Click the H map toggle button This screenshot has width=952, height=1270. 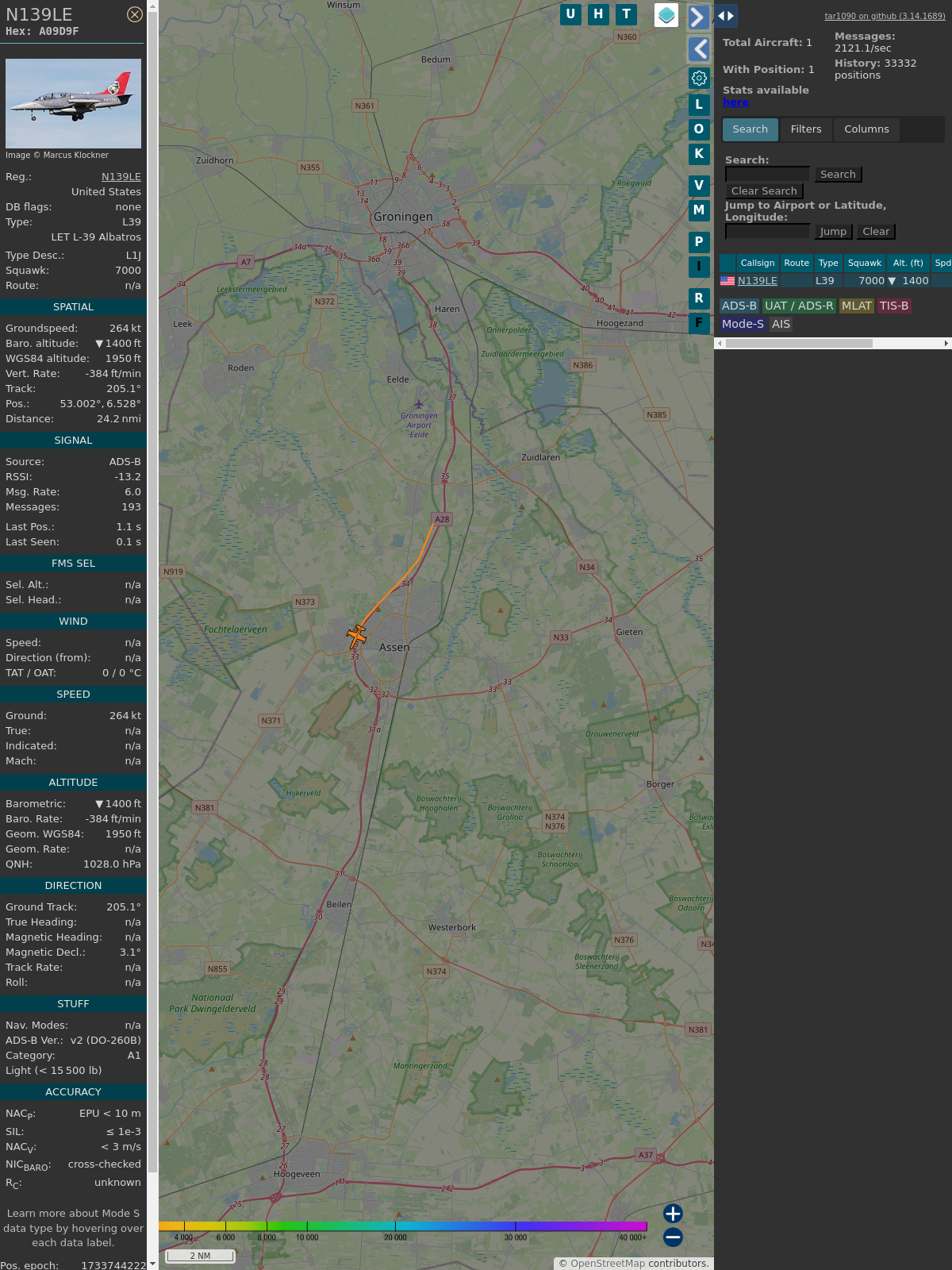coord(598,14)
